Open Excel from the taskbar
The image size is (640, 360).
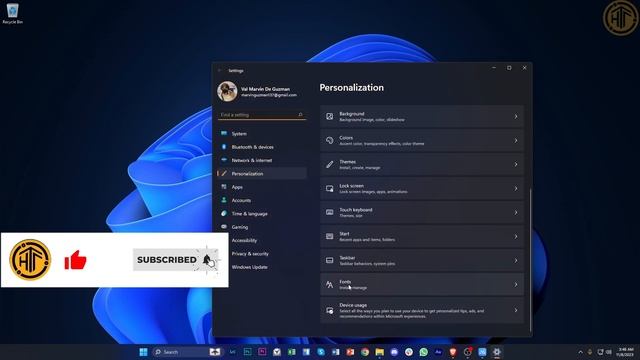291,352
